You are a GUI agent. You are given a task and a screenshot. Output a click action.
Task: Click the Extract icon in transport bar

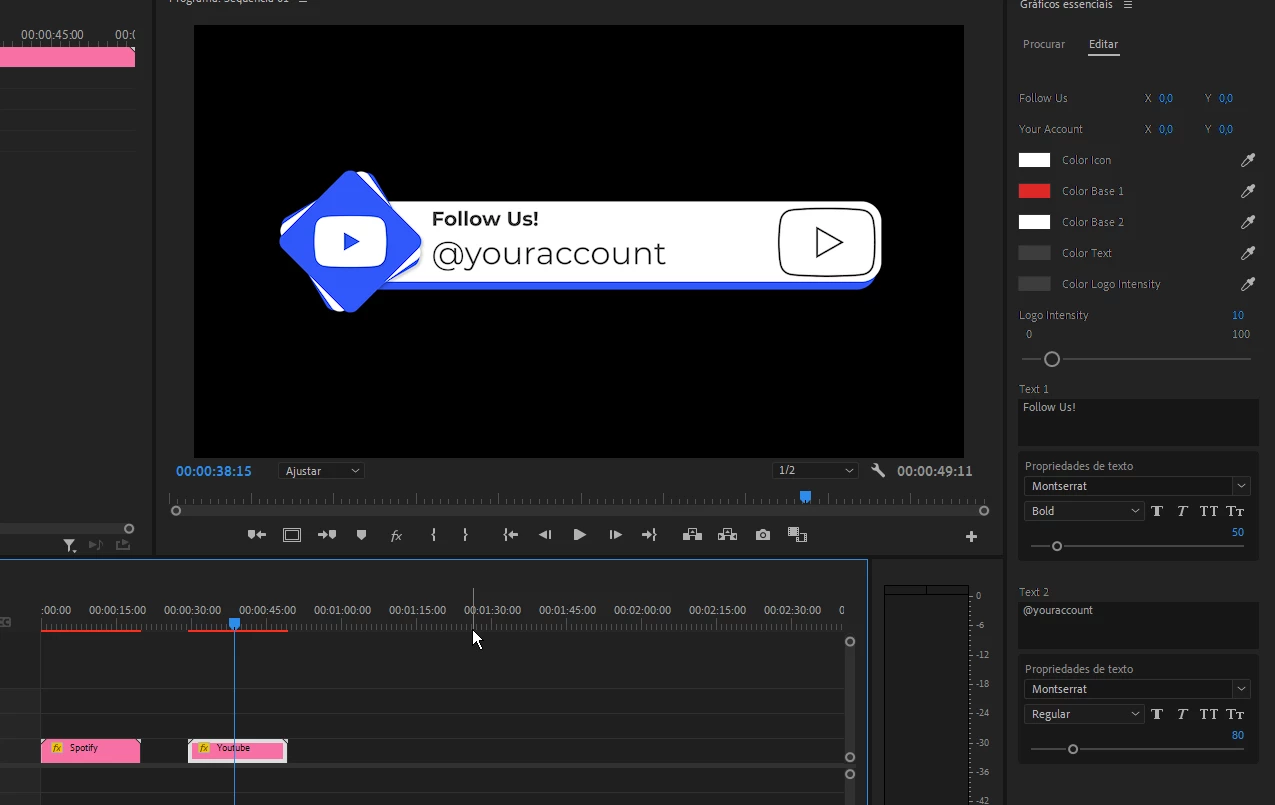click(727, 535)
